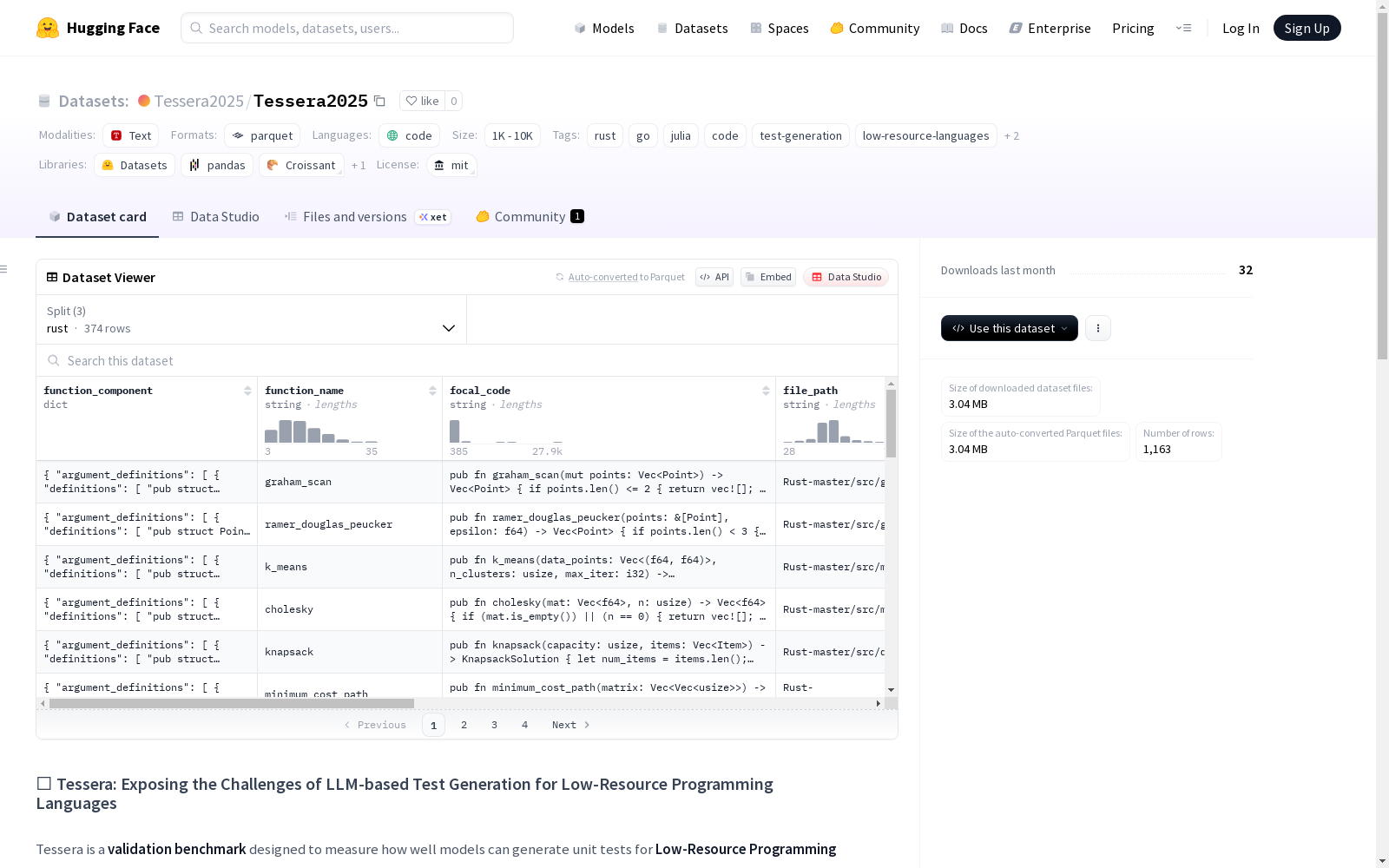Screen dimensions: 1389x868
Task: Jump to page 3 of the dataset
Action: [x=495, y=725]
